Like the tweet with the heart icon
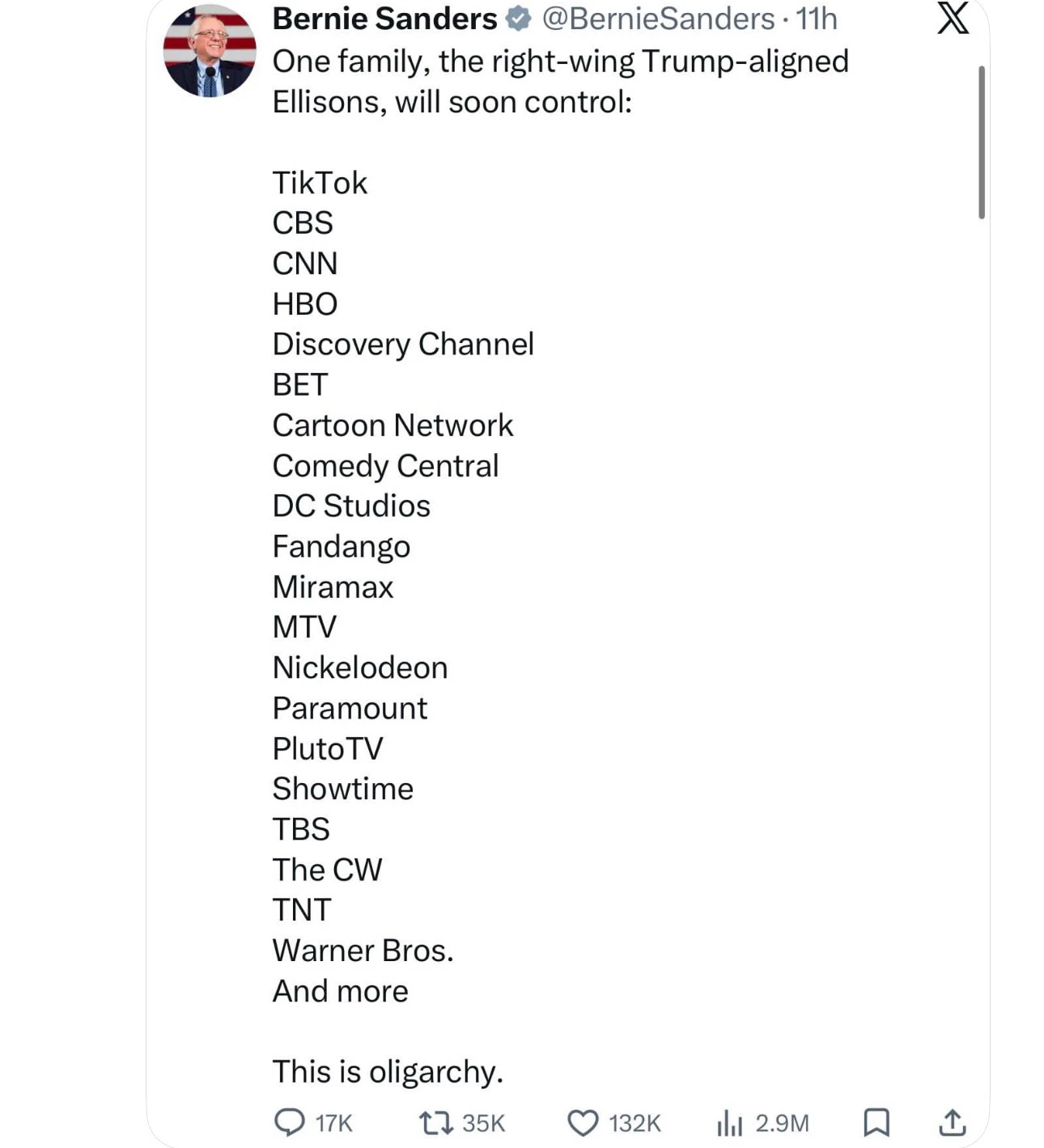 tap(582, 1123)
